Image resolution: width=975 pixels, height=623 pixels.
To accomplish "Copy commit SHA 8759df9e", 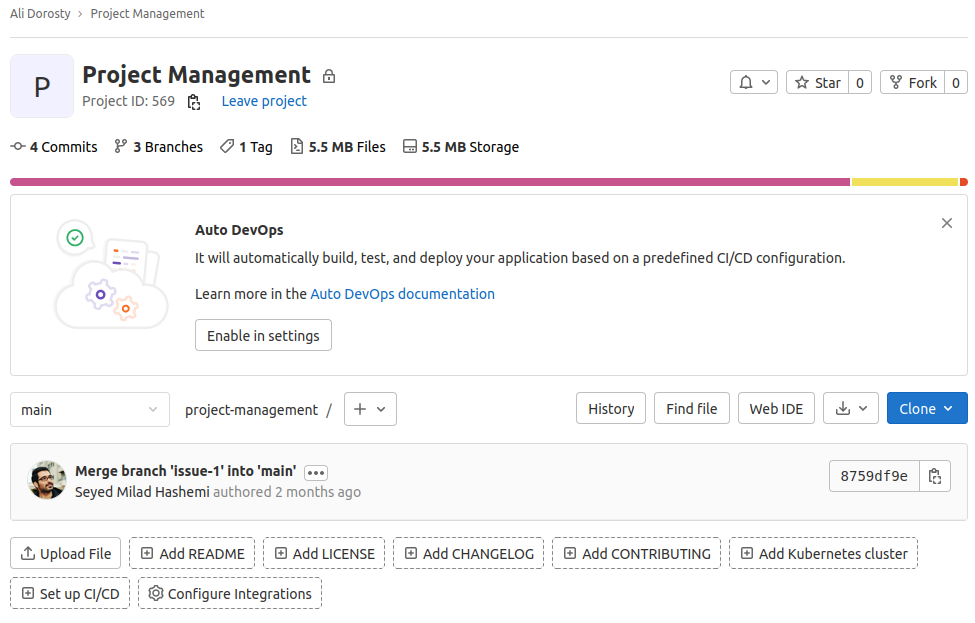I will pyautogui.click(x=934, y=477).
